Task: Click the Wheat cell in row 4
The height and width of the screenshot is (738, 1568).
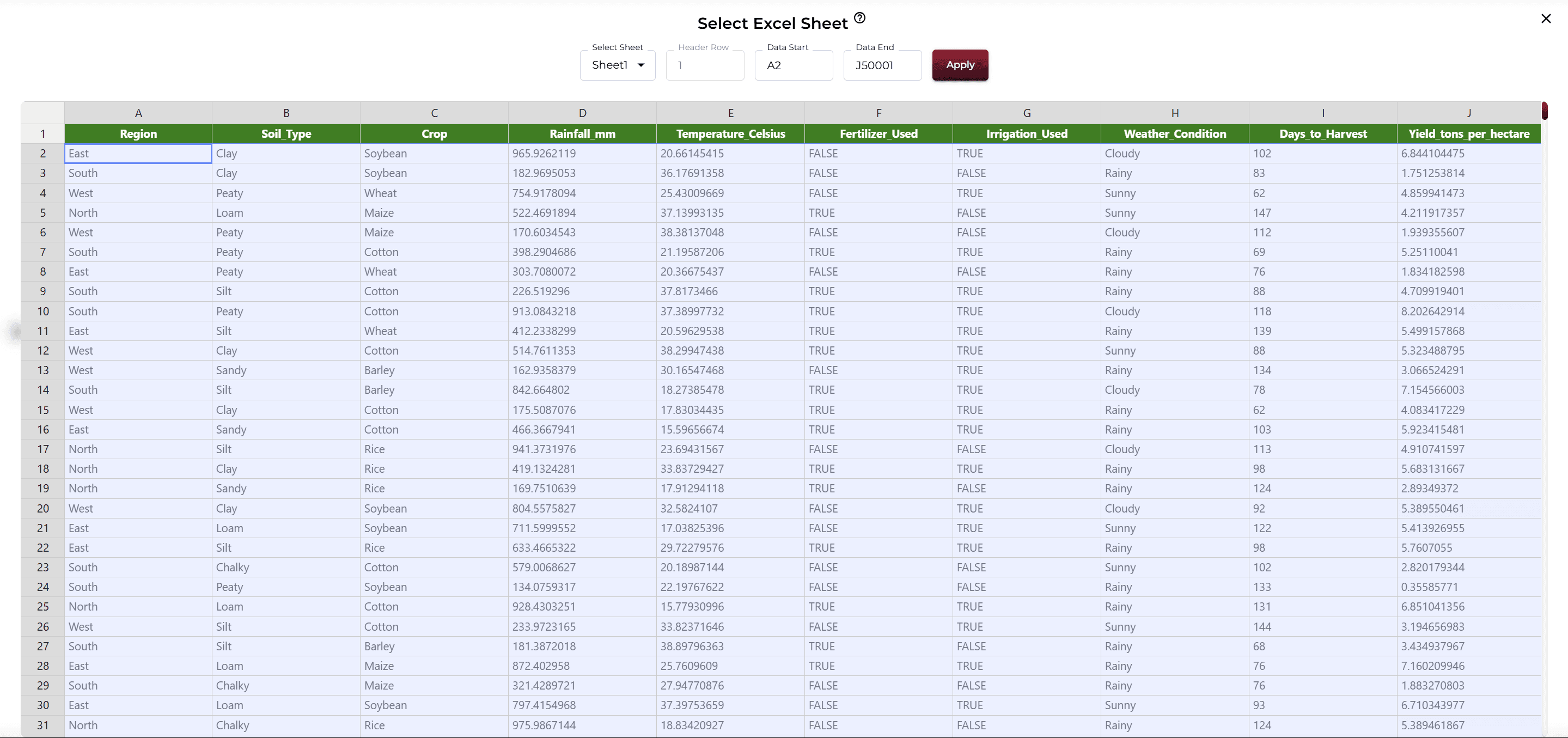Action: pyautogui.click(x=434, y=193)
